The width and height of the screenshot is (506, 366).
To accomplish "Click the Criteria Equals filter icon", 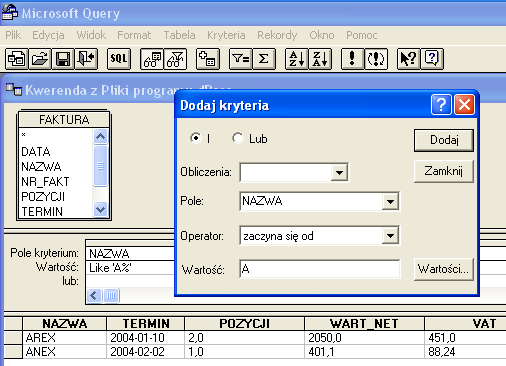I will point(241,59).
